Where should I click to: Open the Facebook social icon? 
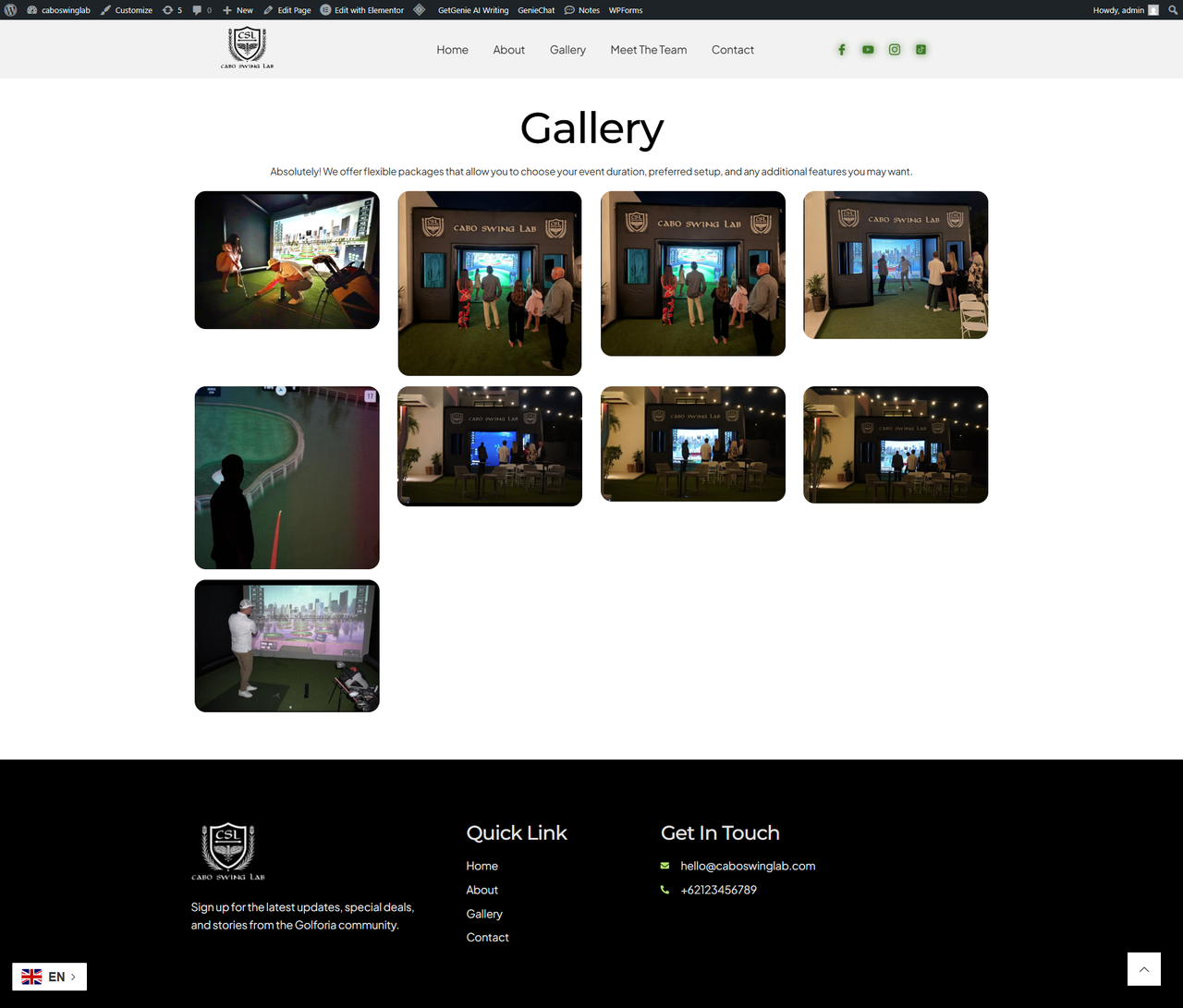(841, 49)
